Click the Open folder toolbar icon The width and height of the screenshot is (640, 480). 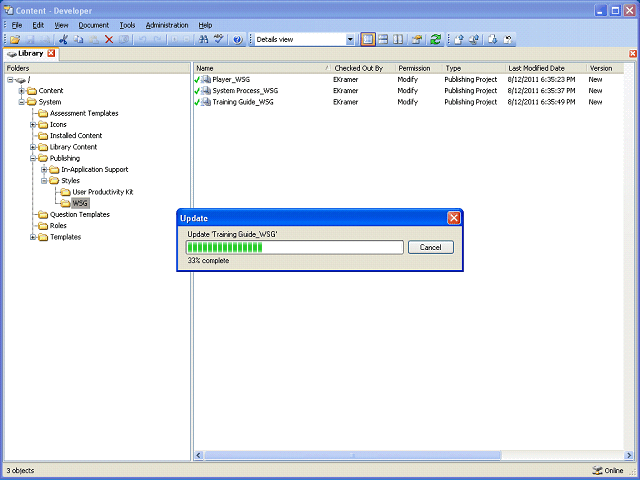click(x=16, y=40)
